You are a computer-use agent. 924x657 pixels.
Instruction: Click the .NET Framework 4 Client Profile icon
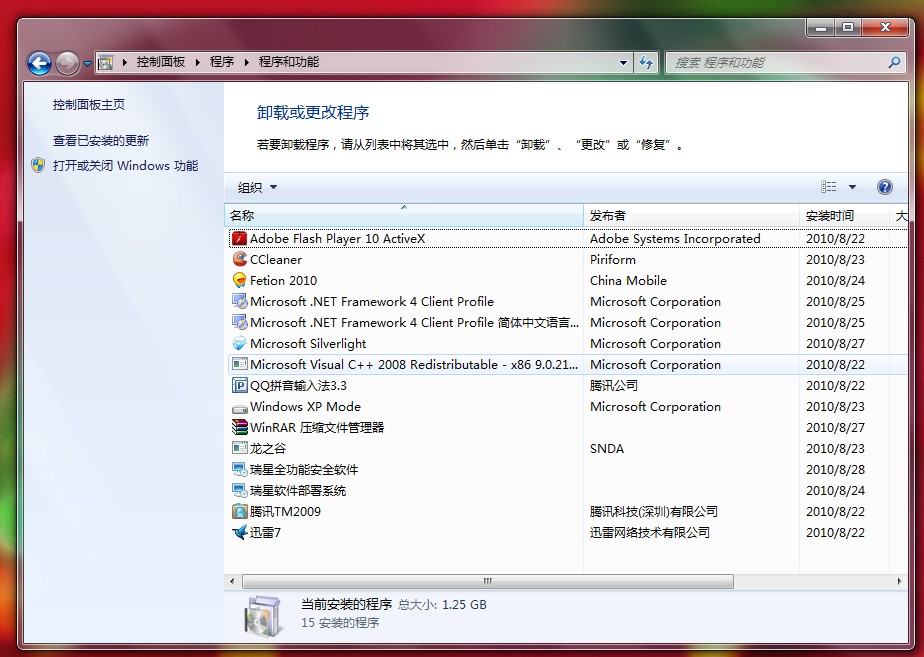[x=239, y=302]
